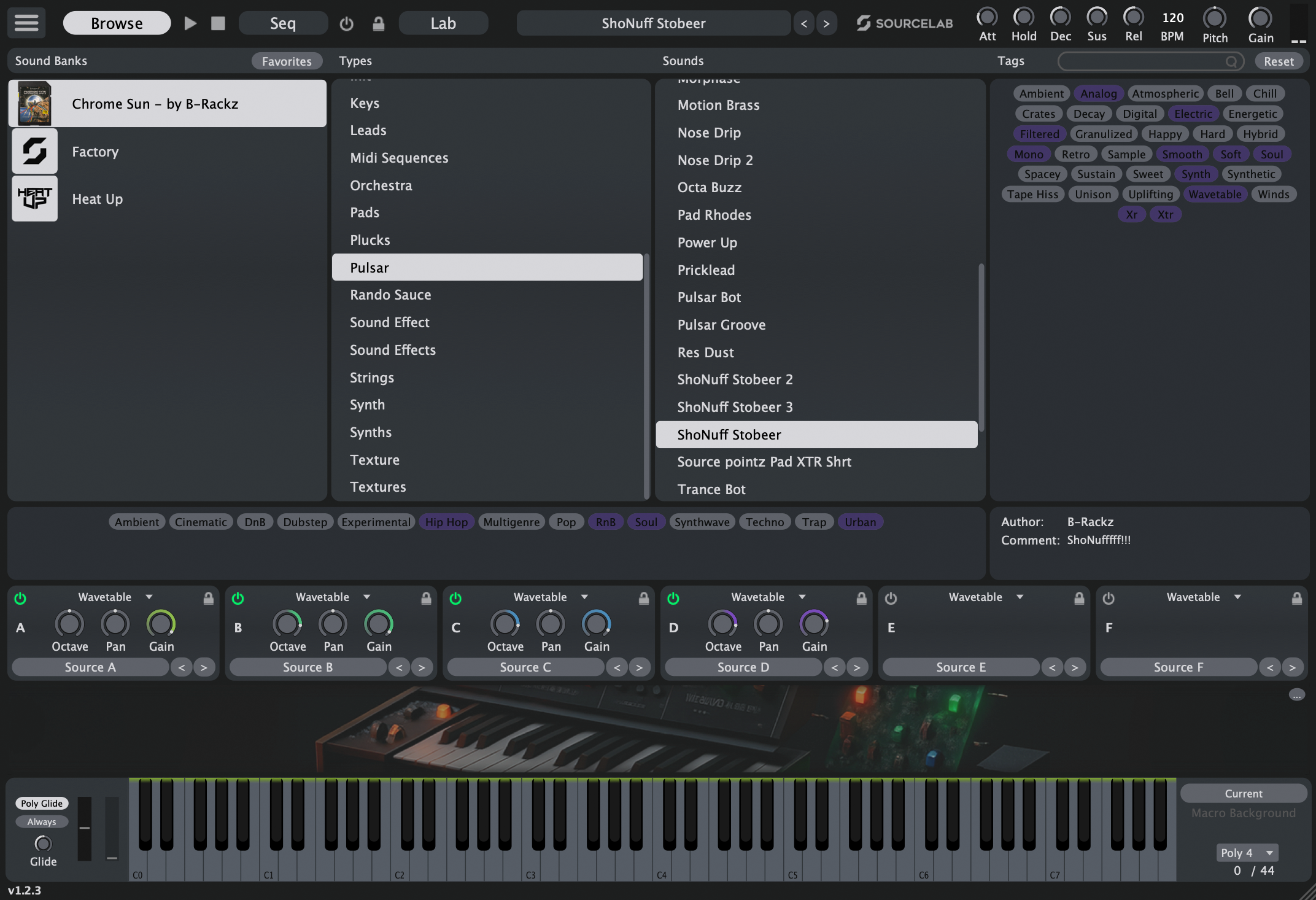Click source D Gain knob
This screenshot has height=900, width=1316.
pos(814,624)
